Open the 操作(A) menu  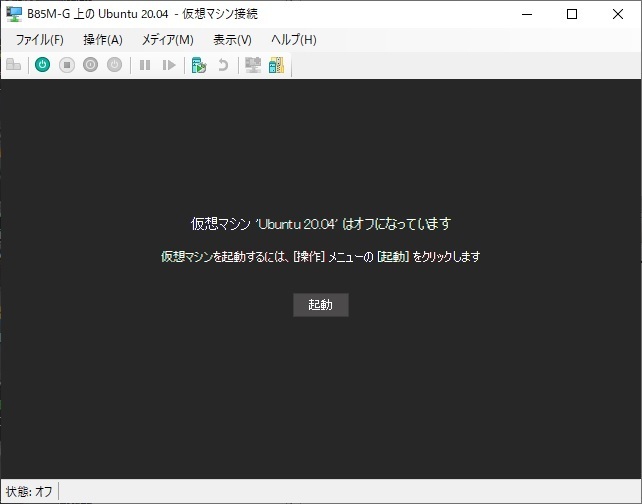point(103,39)
